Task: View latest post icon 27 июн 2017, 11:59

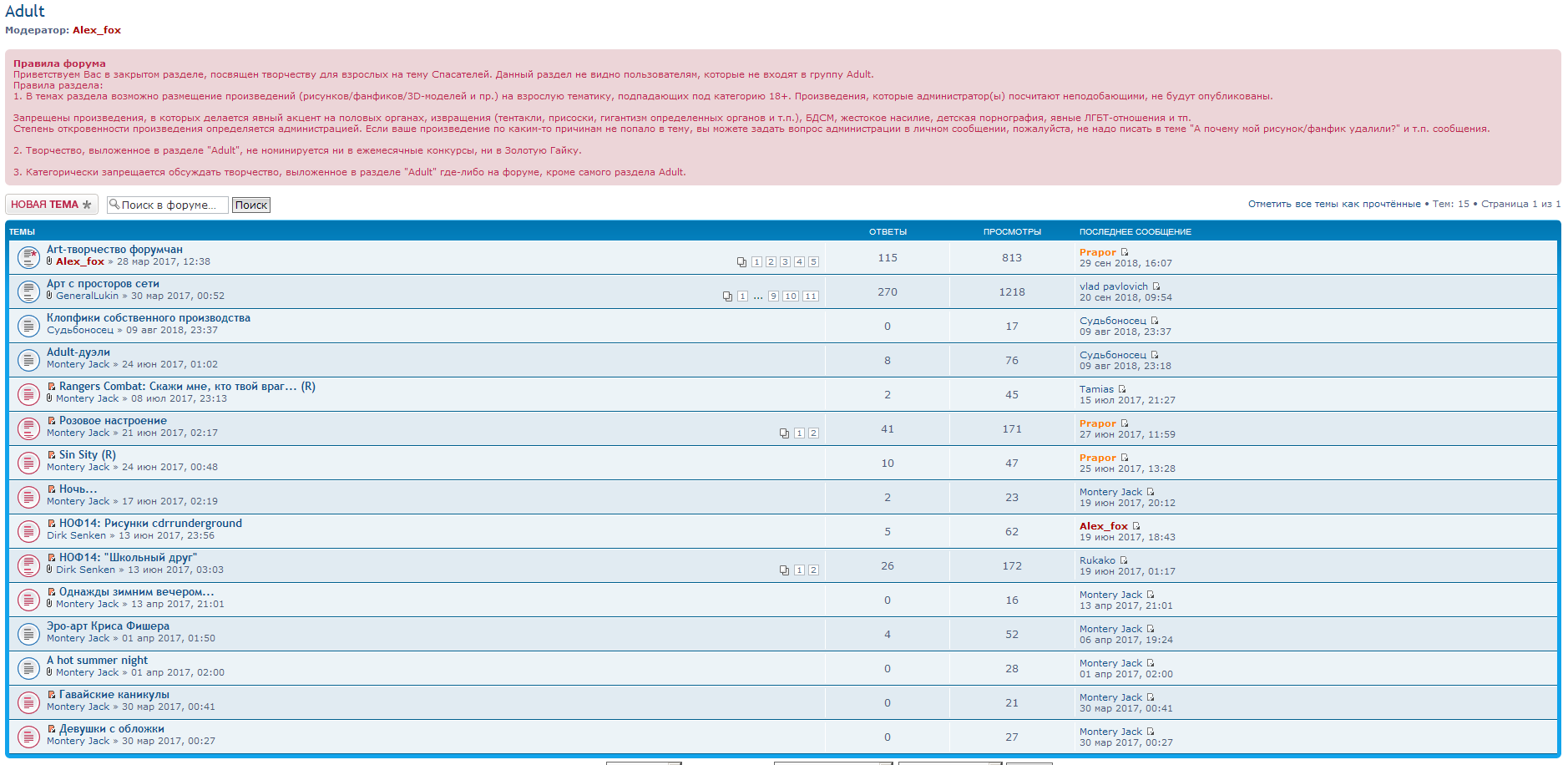Action: (x=1125, y=423)
